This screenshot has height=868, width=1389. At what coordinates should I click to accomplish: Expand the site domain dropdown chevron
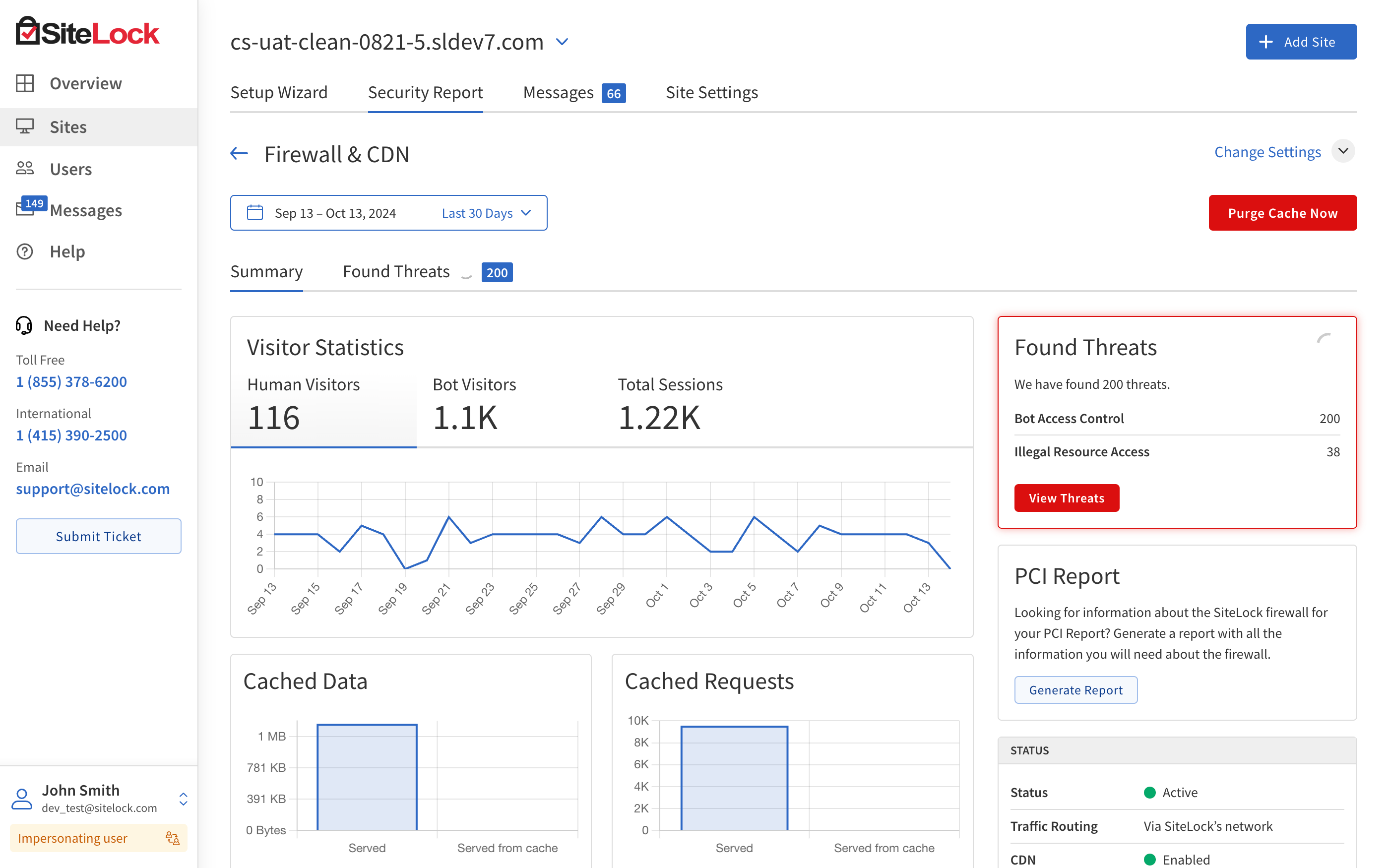point(563,42)
